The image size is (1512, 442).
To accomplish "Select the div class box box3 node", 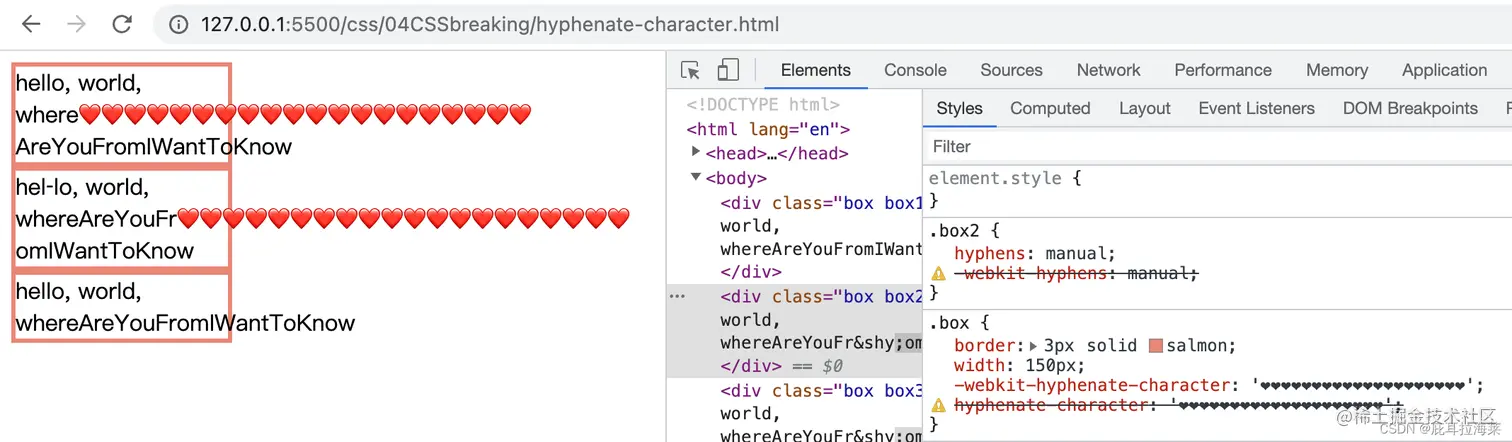I will pos(820,391).
